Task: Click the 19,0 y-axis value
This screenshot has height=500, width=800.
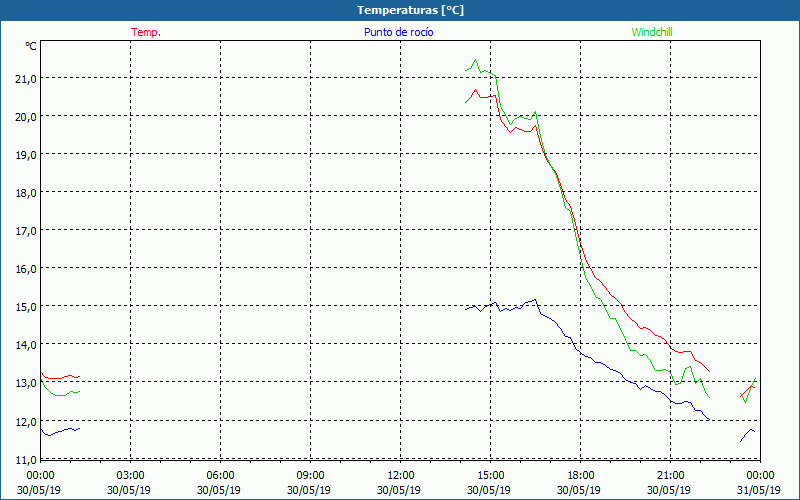Action: (x=26, y=155)
